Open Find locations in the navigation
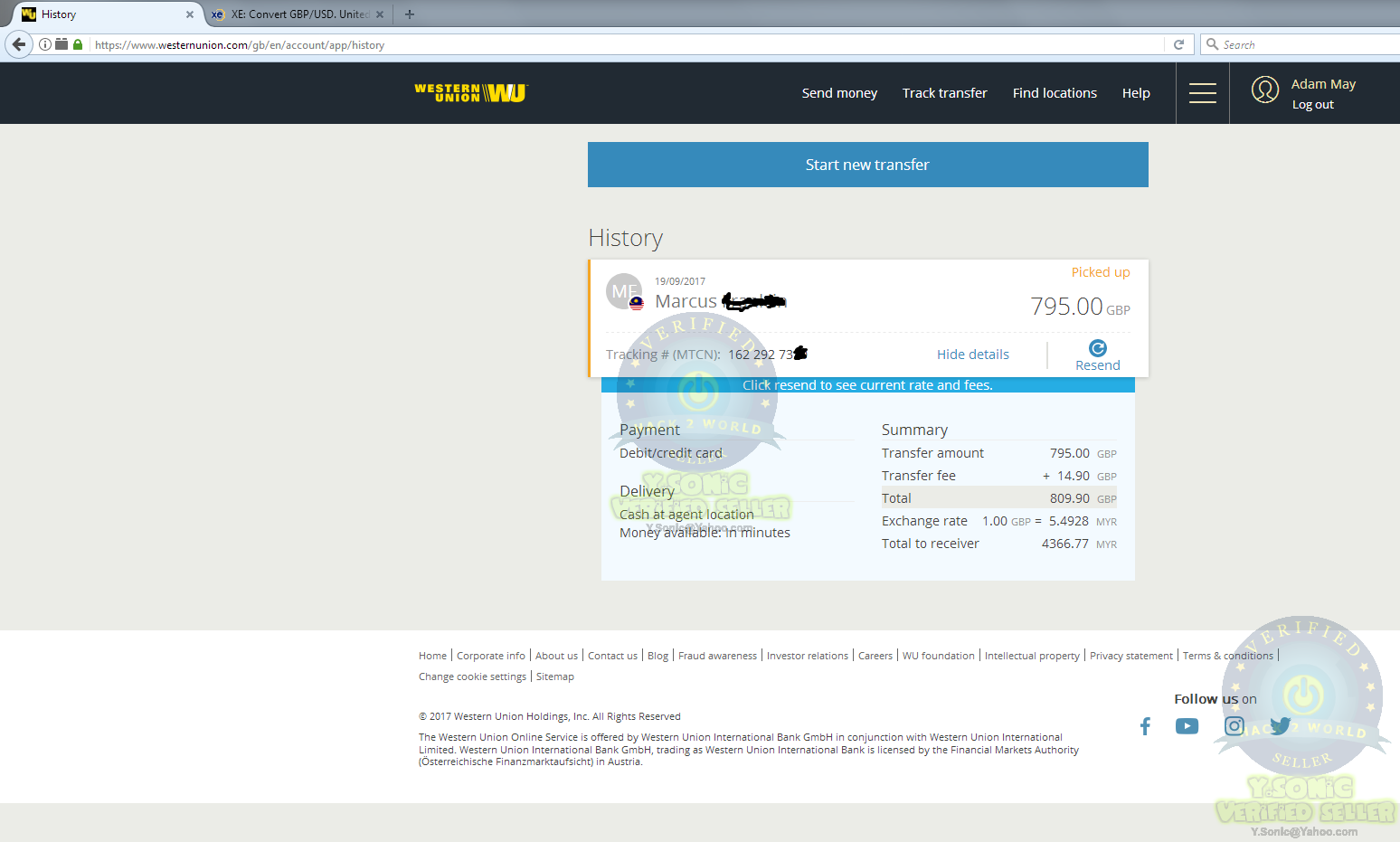 click(x=1055, y=93)
